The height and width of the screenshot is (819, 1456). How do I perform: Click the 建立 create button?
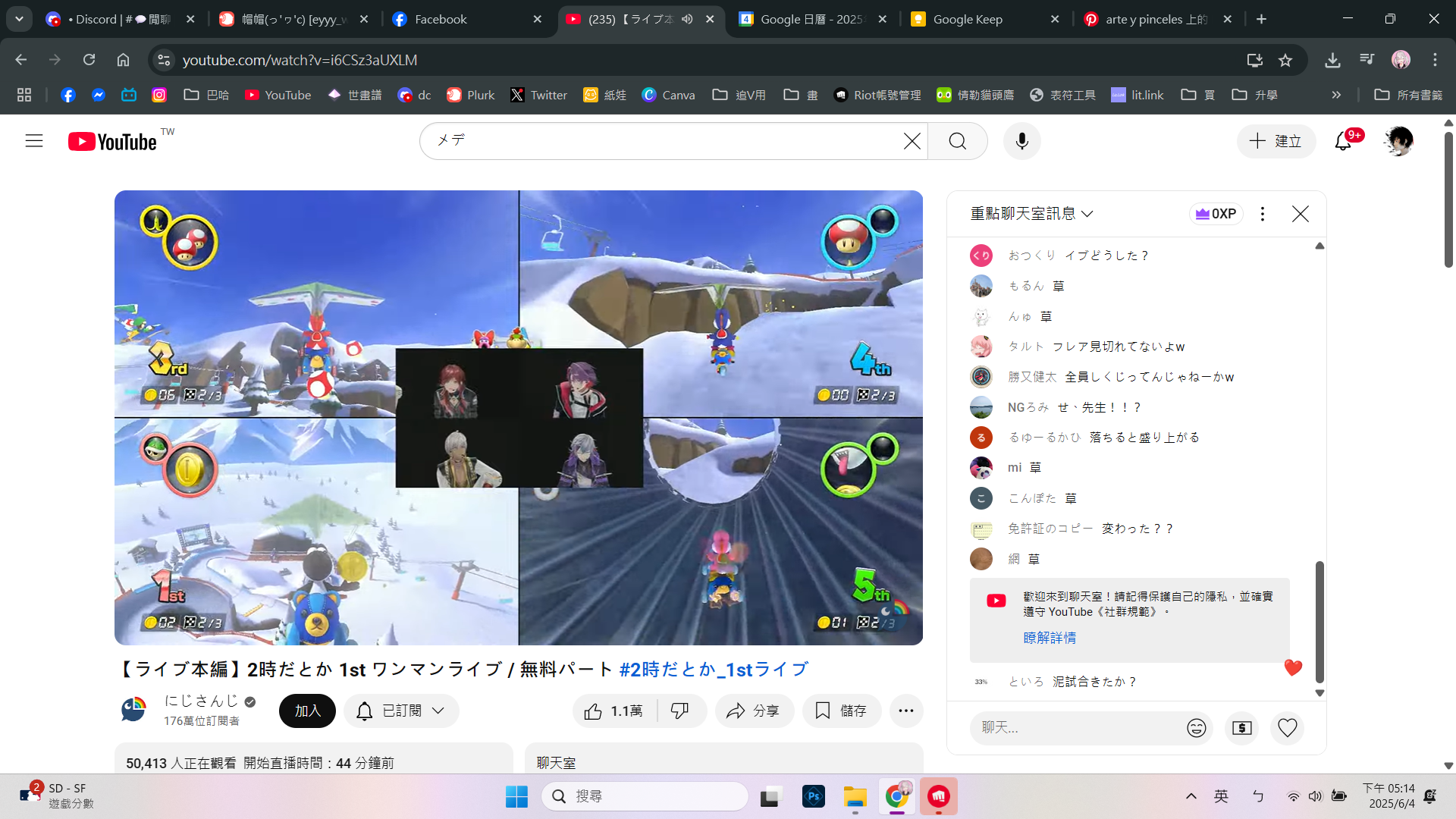pos(1276,141)
